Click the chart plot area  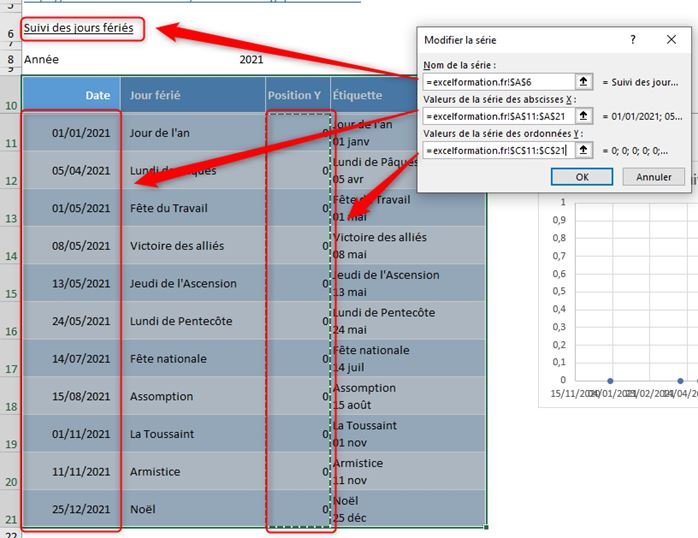[x=620, y=290]
